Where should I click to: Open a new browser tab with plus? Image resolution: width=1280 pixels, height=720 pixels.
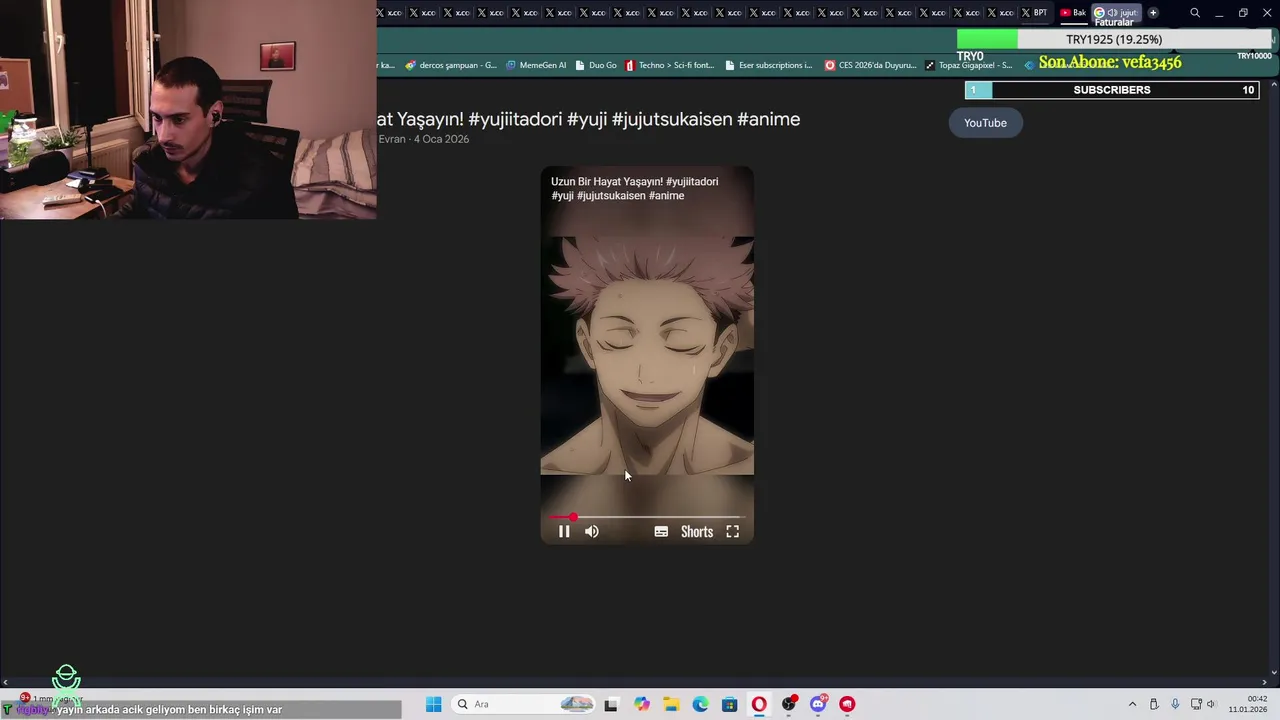(1153, 13)
